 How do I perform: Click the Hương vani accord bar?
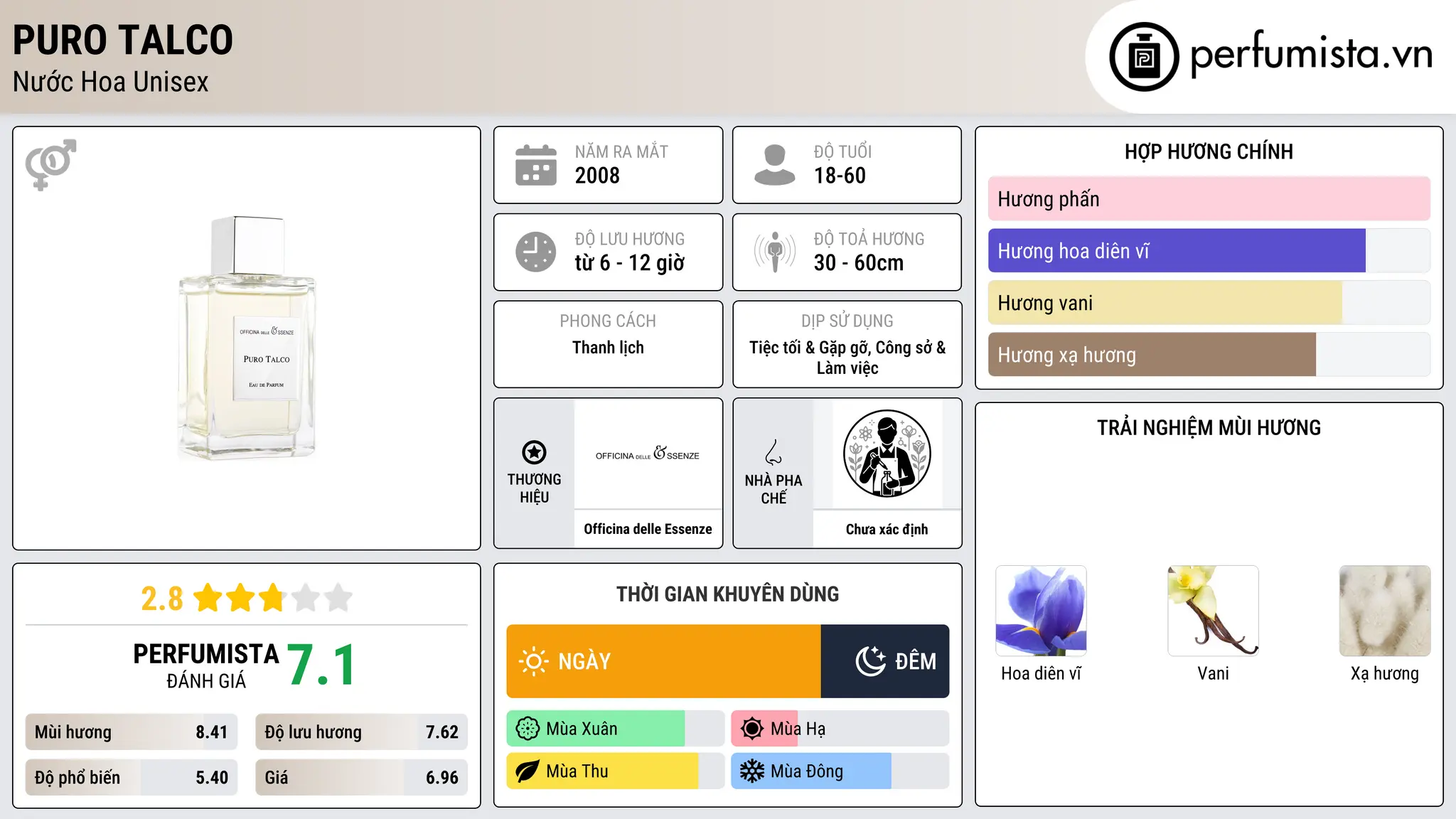coord(1209,303)
